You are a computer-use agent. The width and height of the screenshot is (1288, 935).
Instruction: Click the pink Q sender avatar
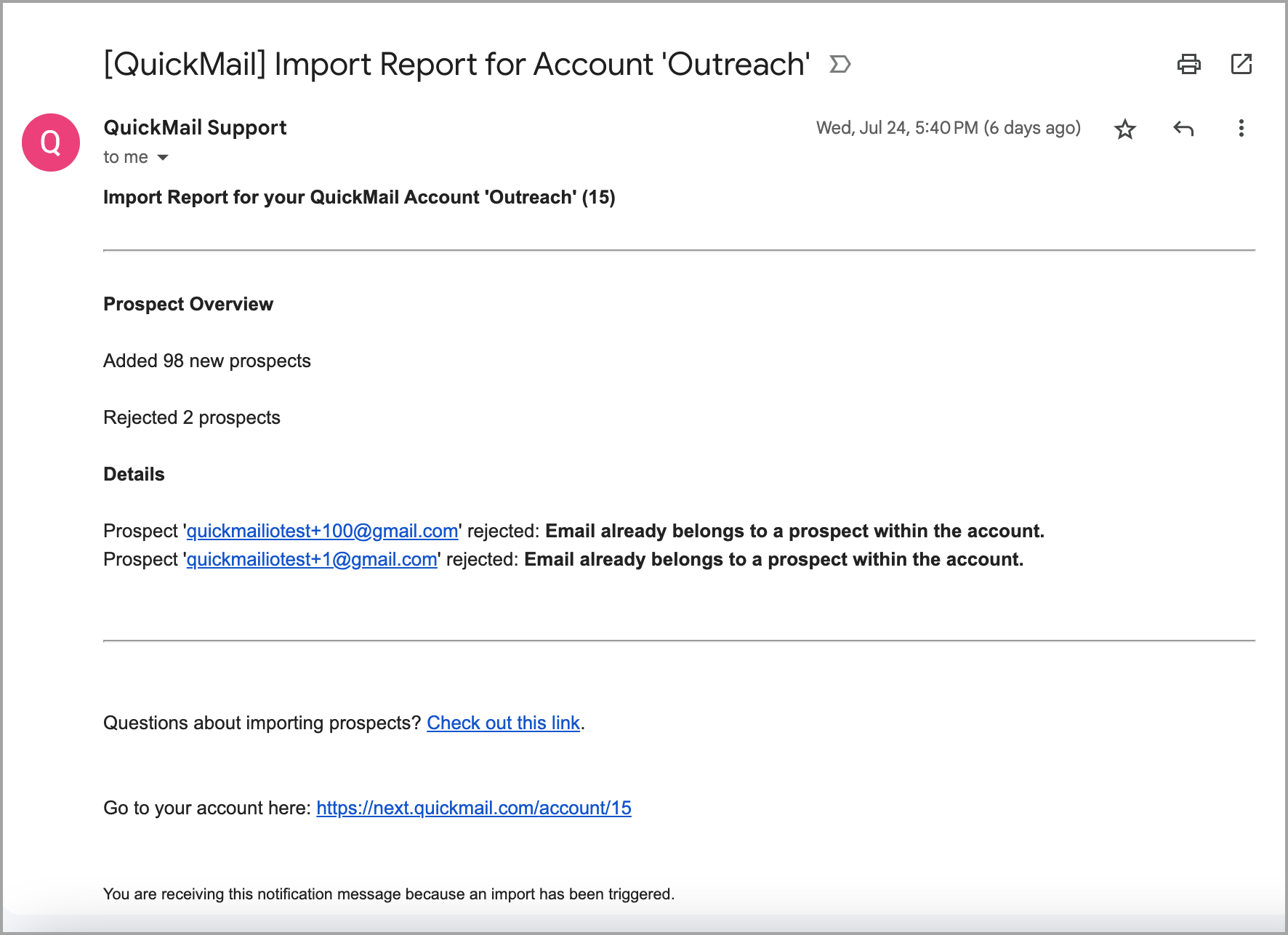coord(51,143)
